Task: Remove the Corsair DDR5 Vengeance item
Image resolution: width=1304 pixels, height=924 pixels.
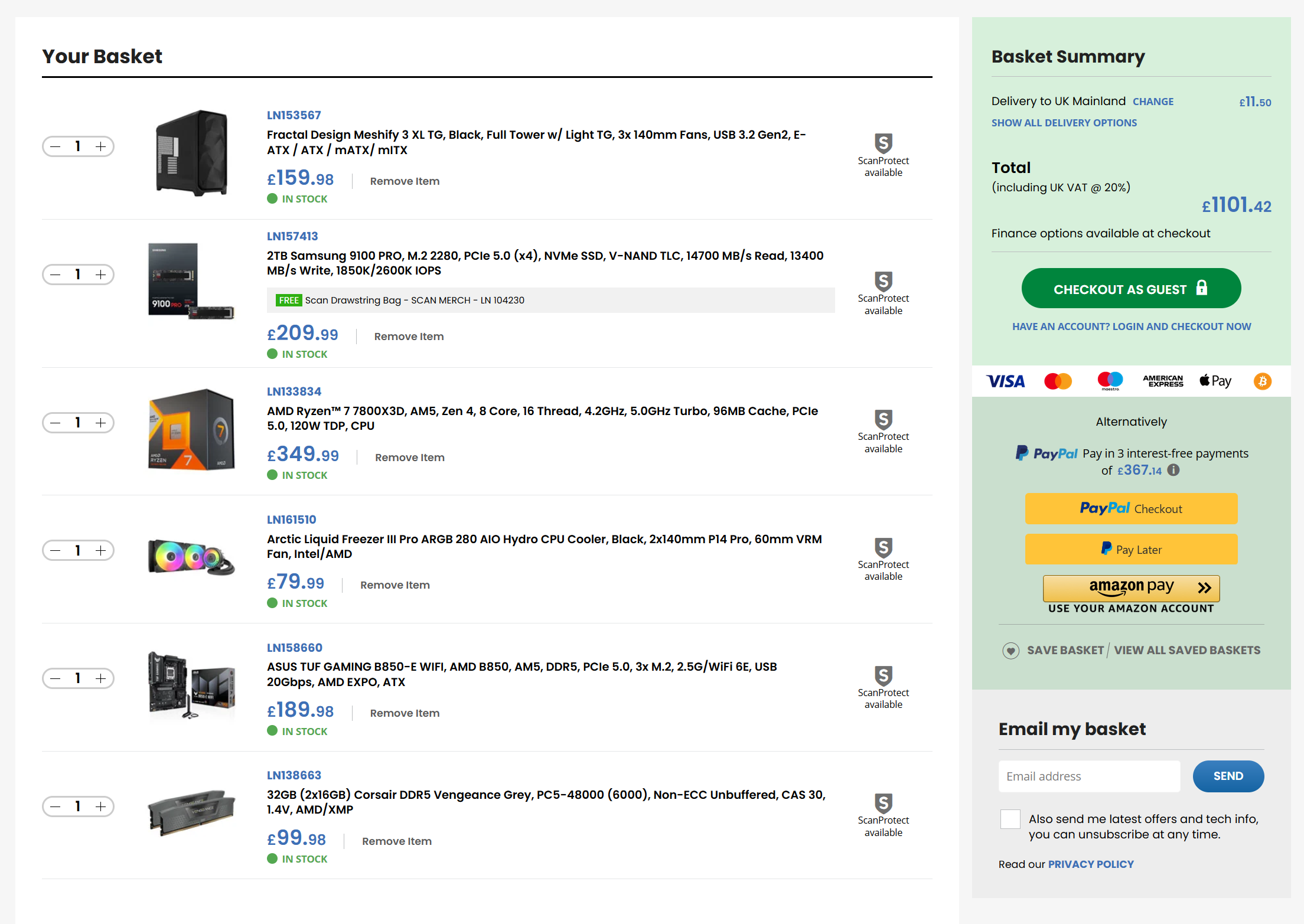Action: pyautogui.click(x=397, y=841)
